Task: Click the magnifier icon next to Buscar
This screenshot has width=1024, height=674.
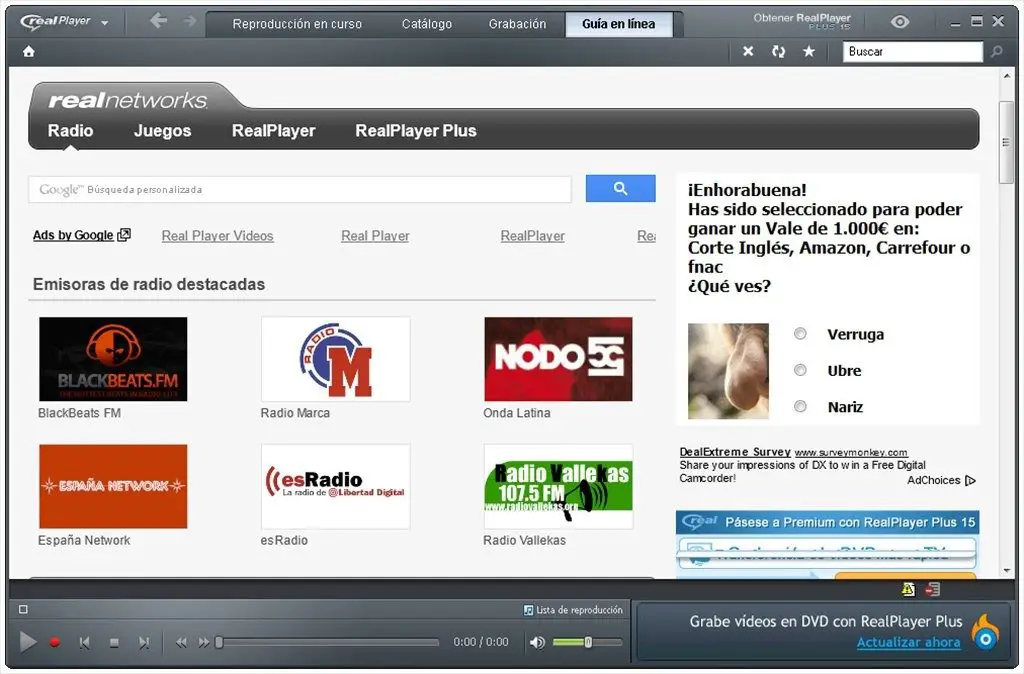Action: [997, 51]
